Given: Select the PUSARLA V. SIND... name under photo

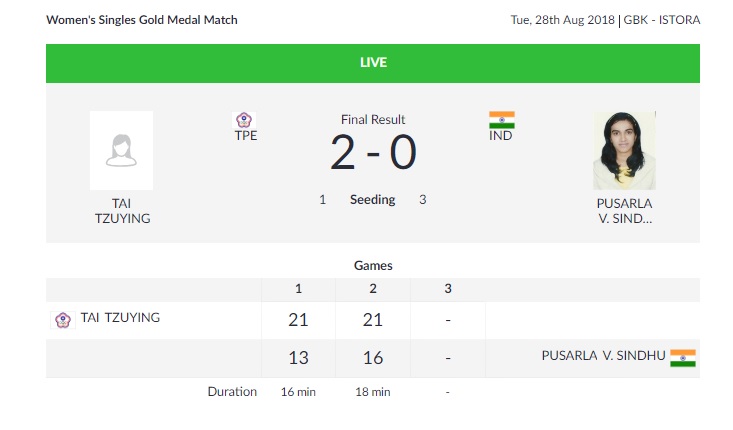Looking at the screenshot, I should point(625,211).
